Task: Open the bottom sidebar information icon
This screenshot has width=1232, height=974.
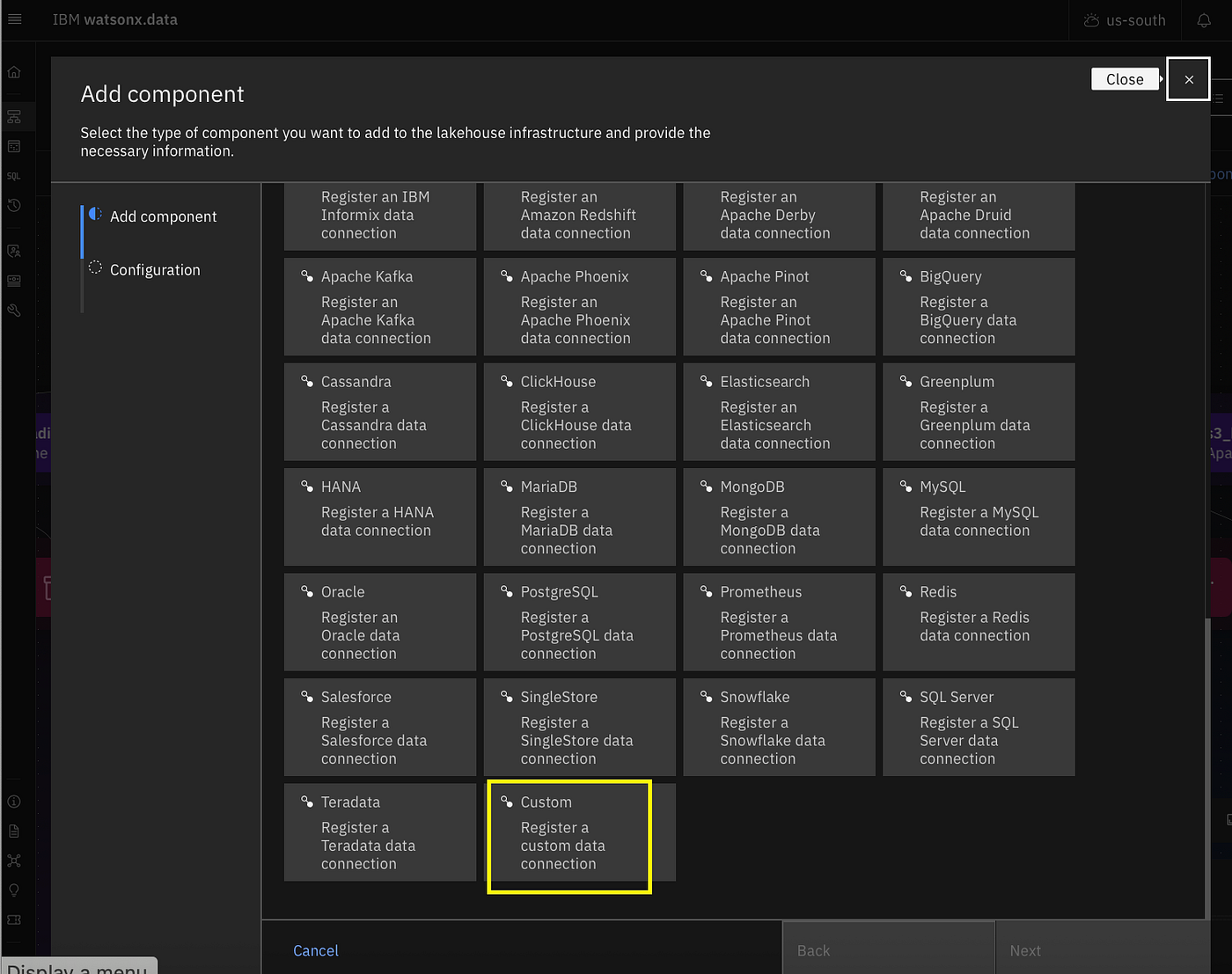Action: point(14,802)
